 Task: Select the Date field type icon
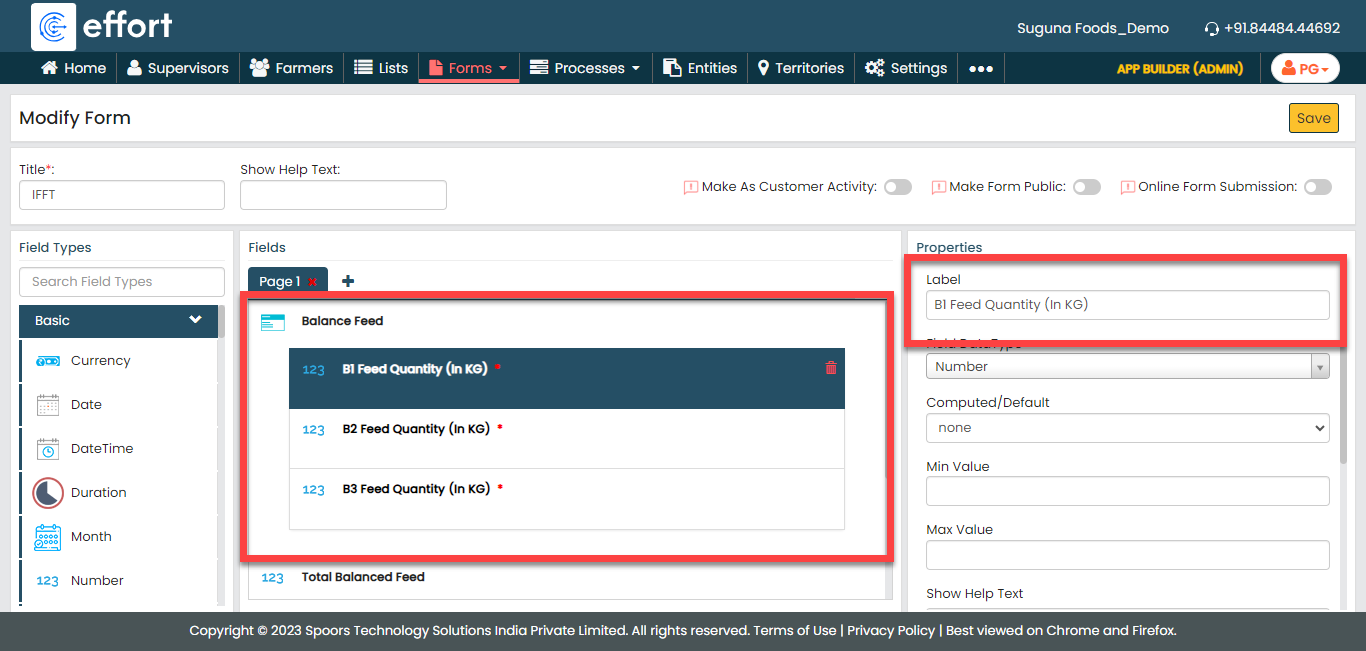click(x=47, y=405)
